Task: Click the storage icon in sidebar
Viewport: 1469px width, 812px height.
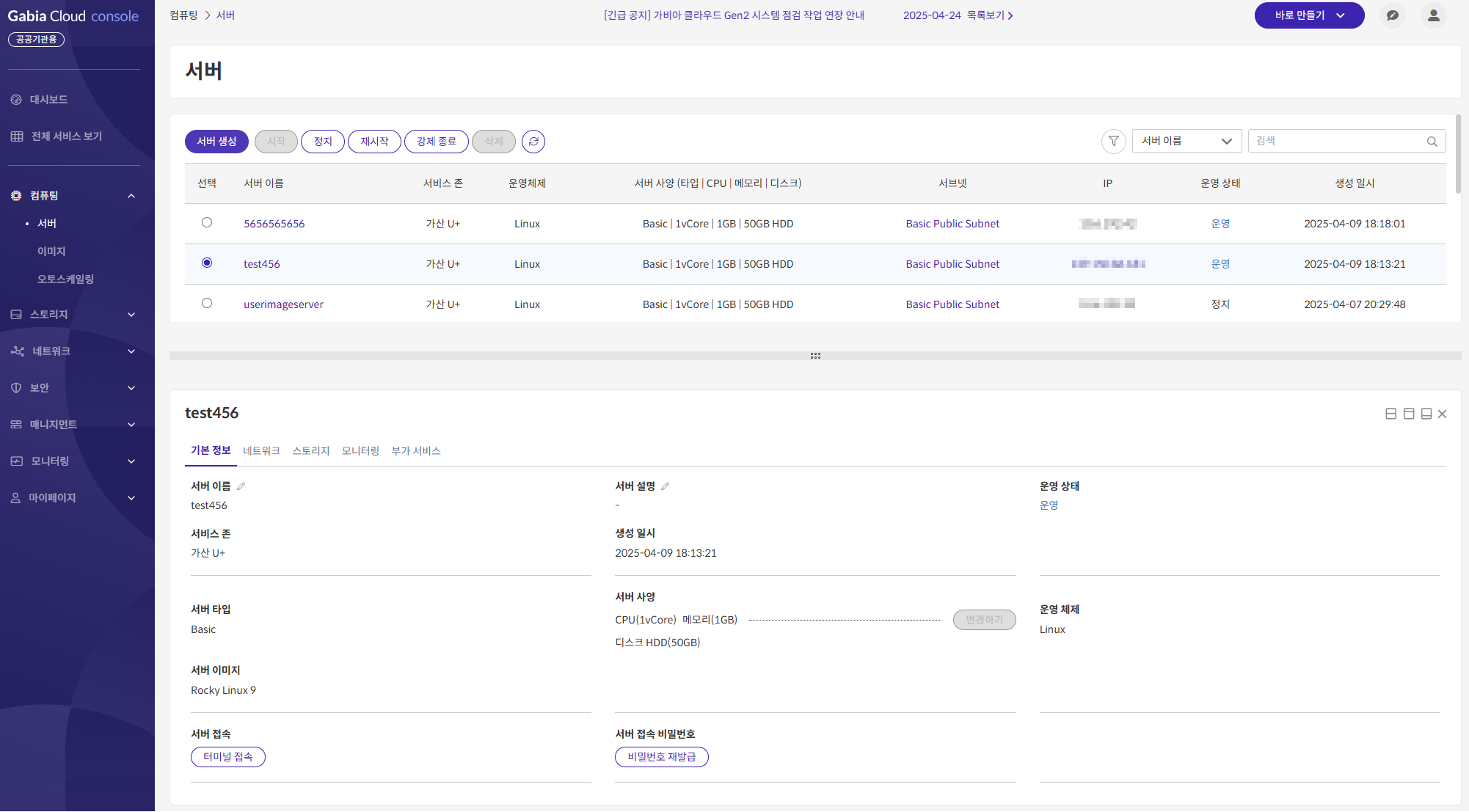Action: point(16,315)
